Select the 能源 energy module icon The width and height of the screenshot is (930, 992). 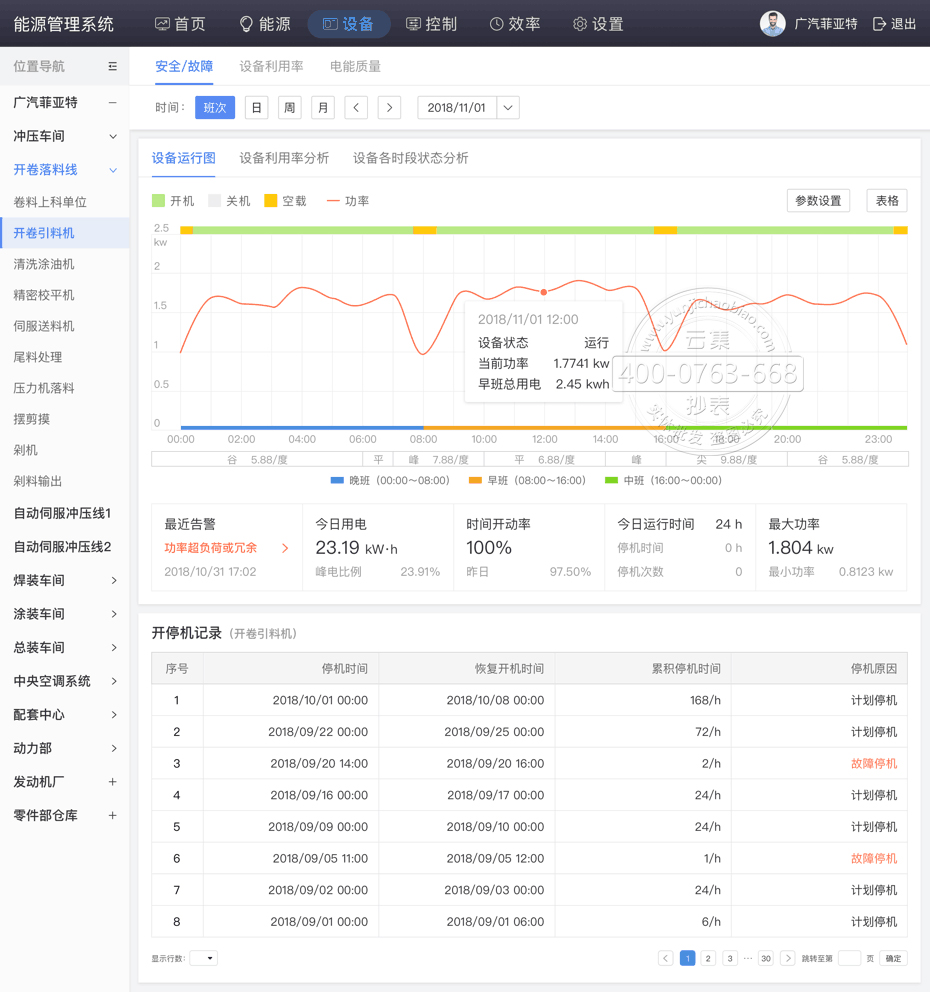point(246,25)
